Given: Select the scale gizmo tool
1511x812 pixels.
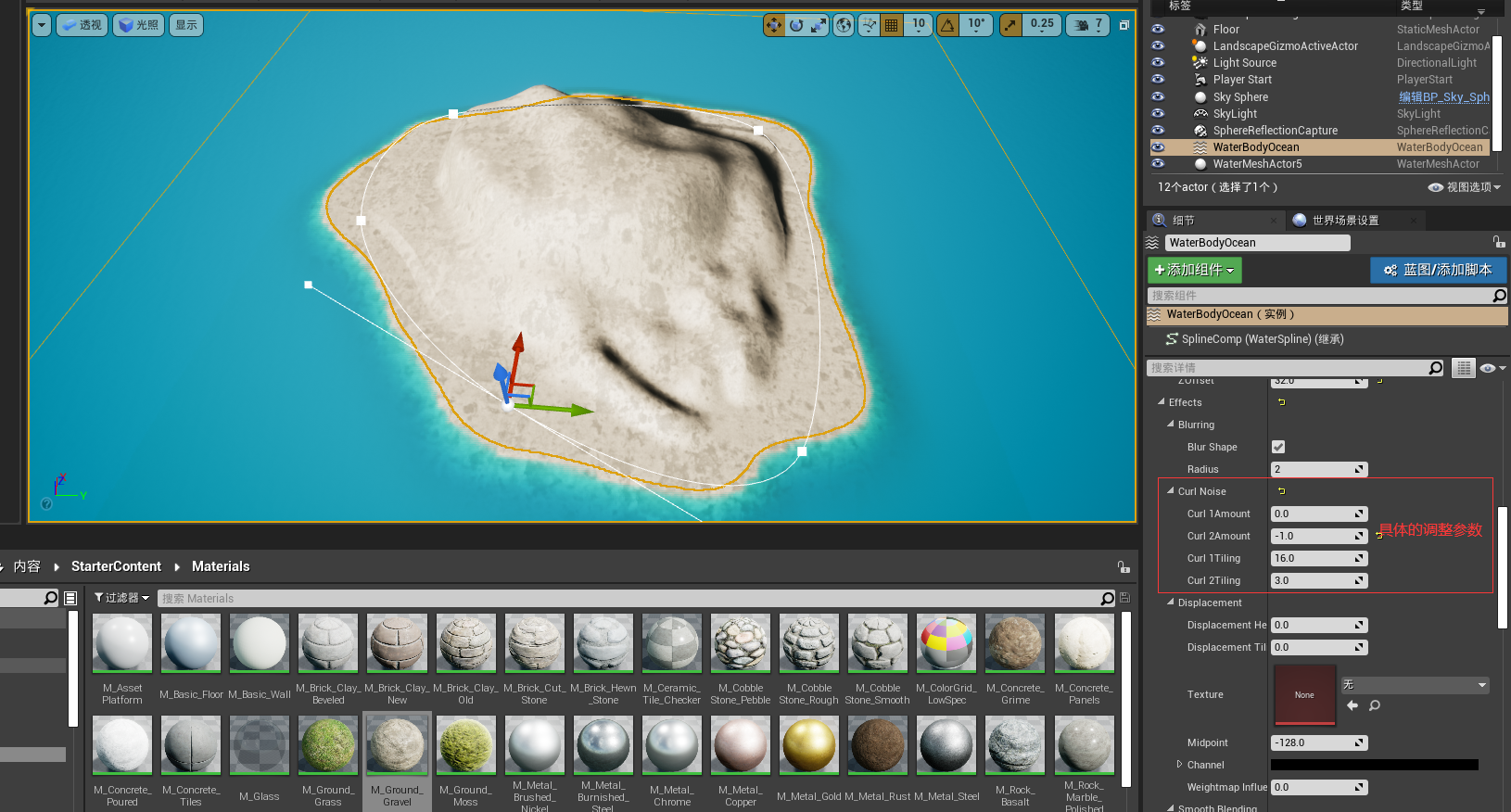Looking at the screenshot, I should (819, 25).
